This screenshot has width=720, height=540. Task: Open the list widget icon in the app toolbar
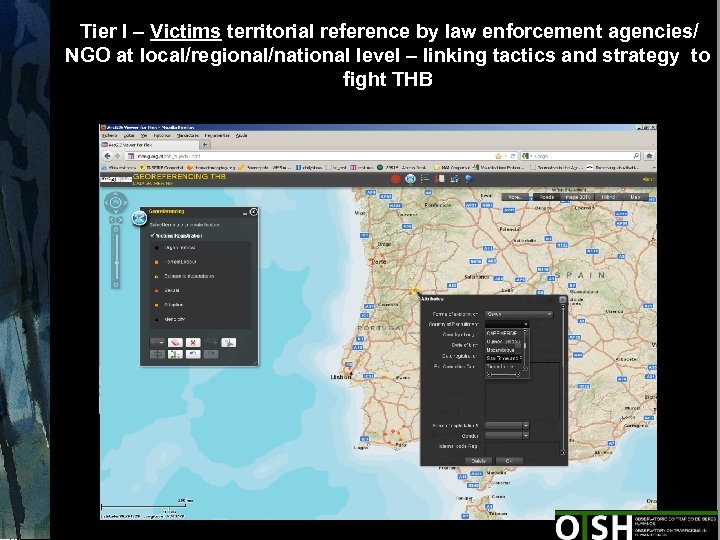coord(425,179)
